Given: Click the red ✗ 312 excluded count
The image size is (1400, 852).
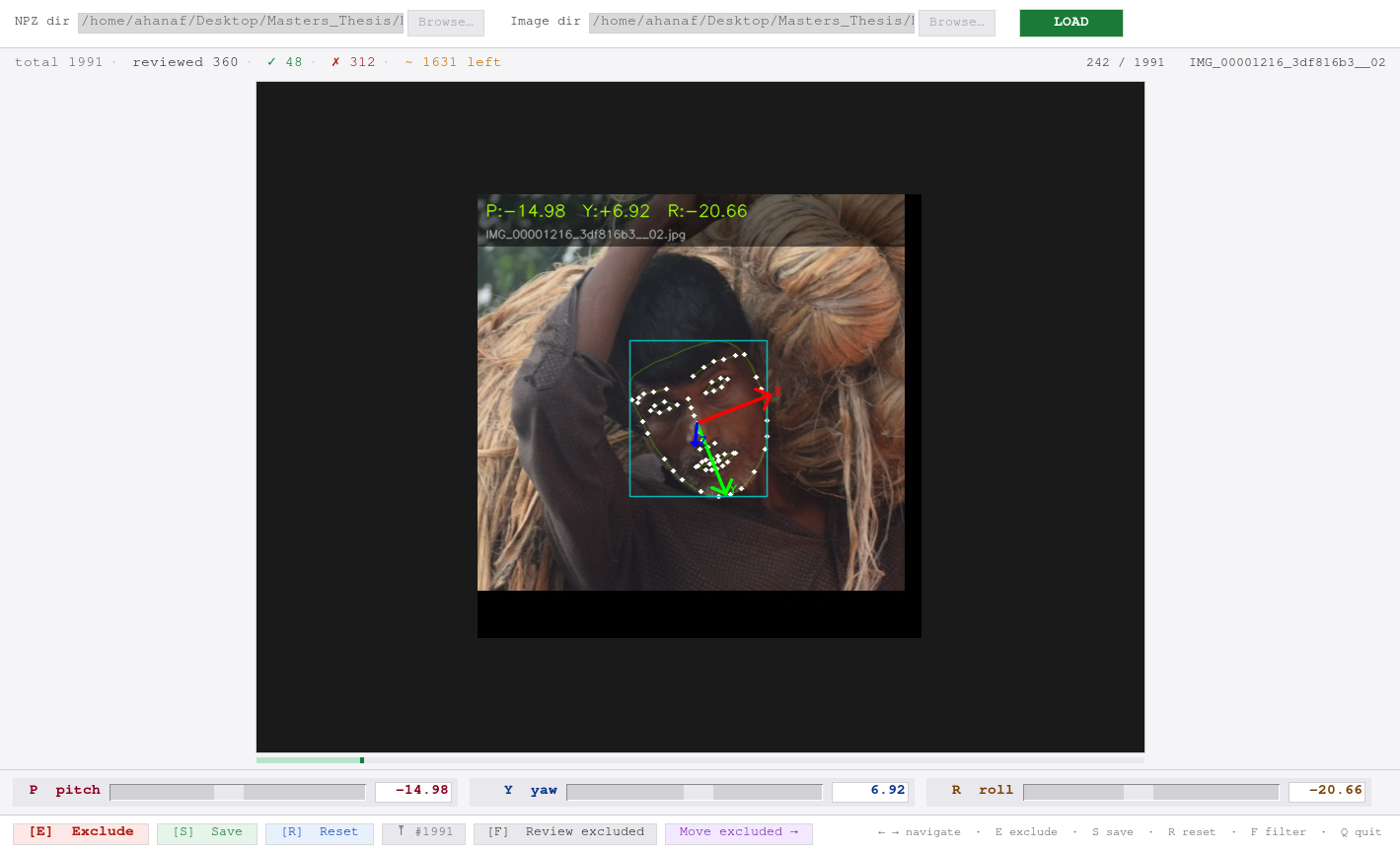Looking at the screenshot, I should pyautogui.click(x=353, y=62).
